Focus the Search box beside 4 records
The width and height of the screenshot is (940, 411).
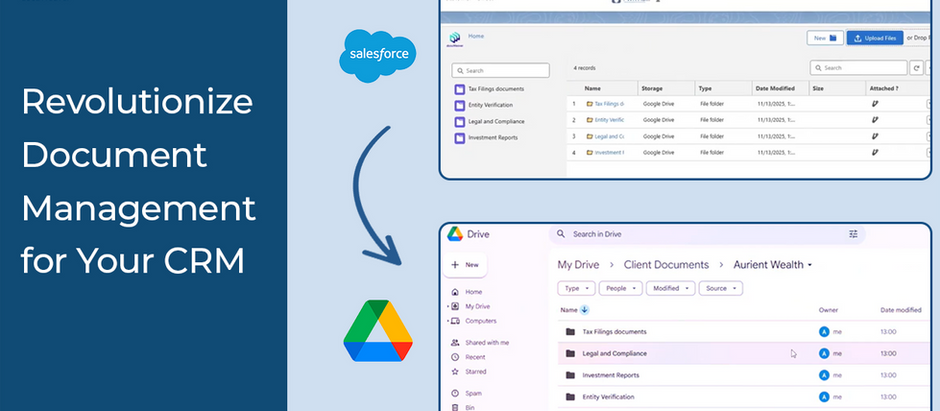[858, 68]
